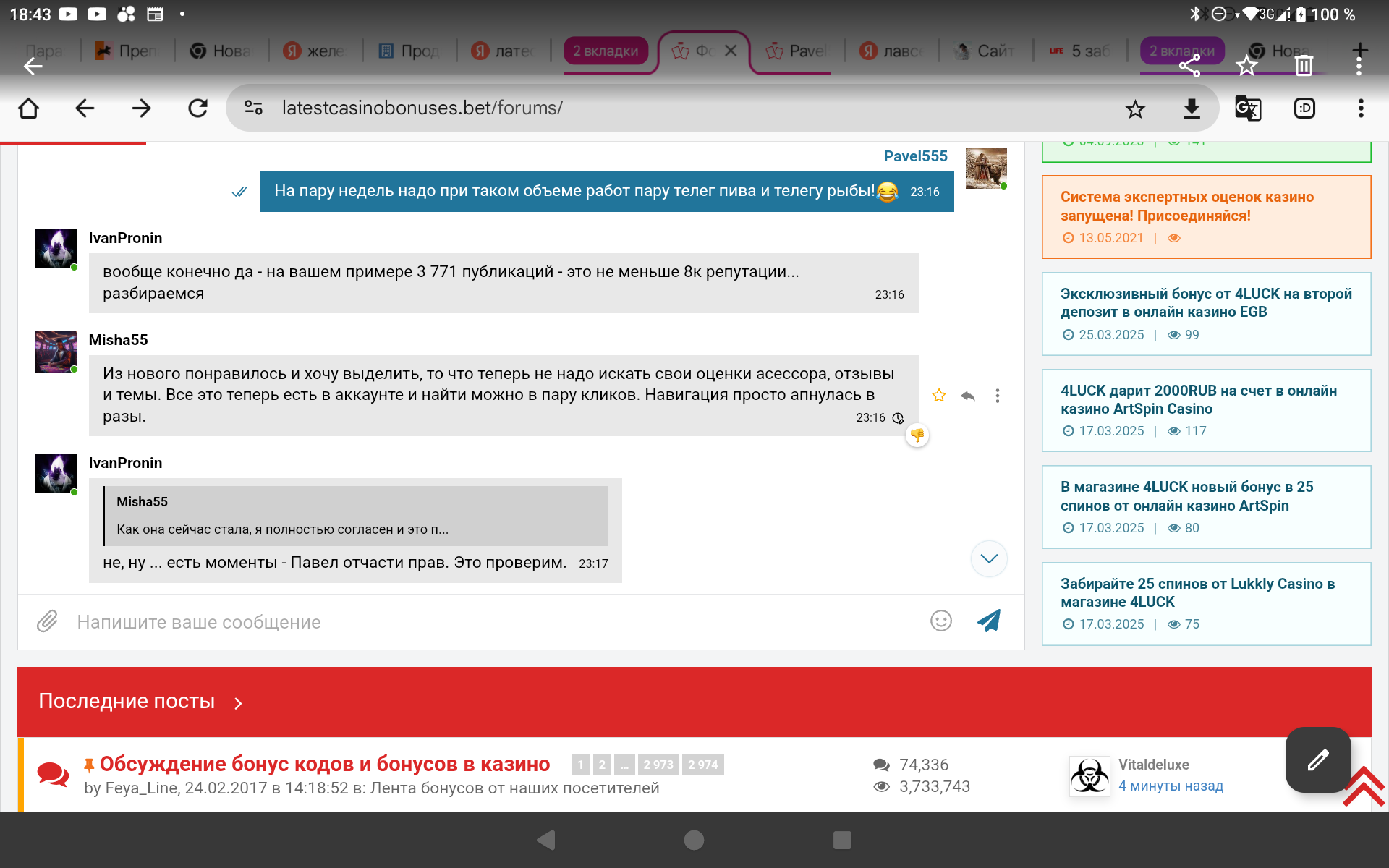This screenshot has height=868, width=1389.
Task: Favorite Misha55's message with star icon
Action: pos(939,396)
